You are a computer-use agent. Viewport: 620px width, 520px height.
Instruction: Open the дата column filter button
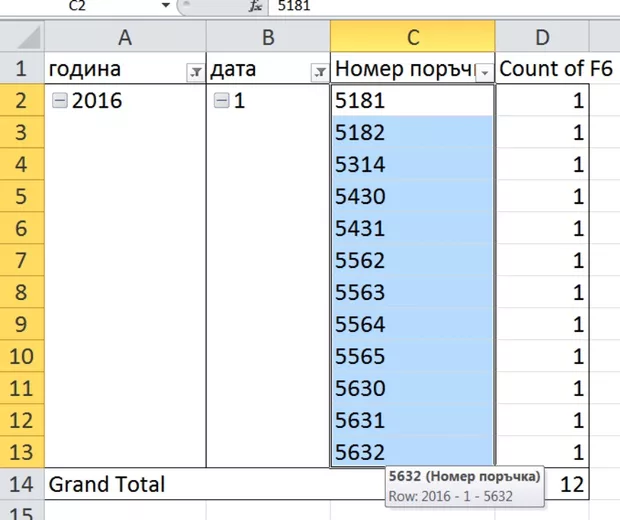[x=320, y=72]
